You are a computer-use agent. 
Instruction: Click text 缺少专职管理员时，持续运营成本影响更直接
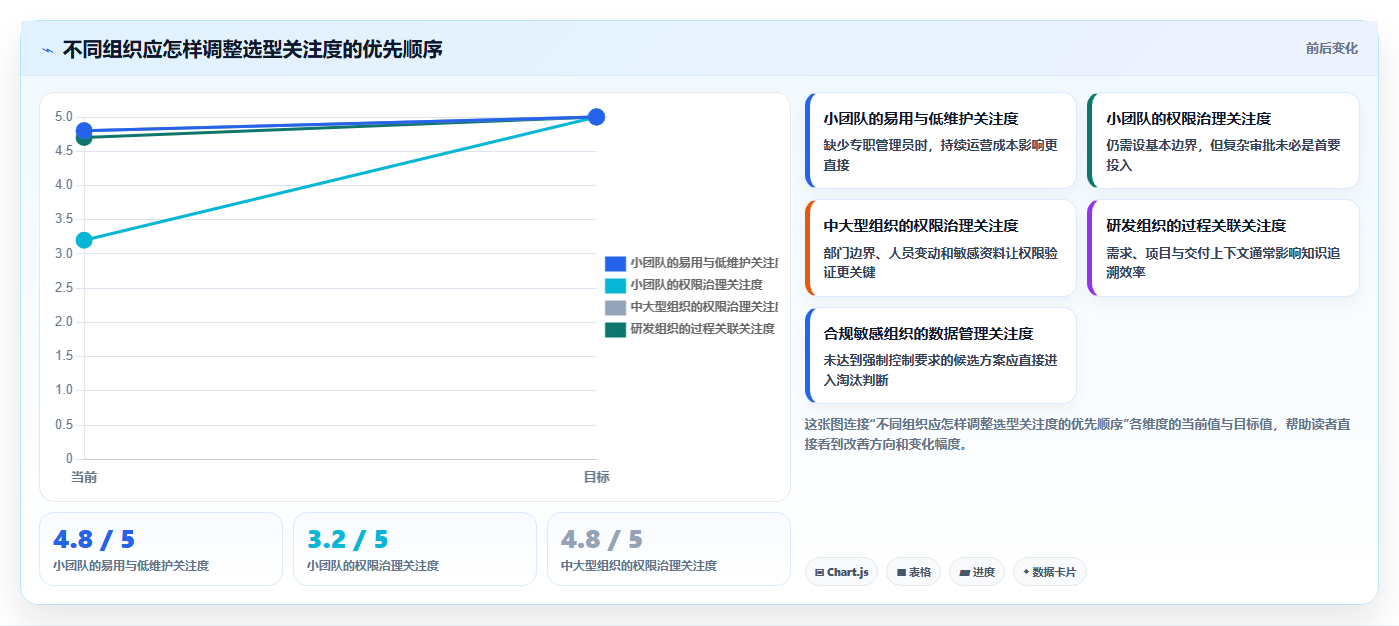click(940, 155)
